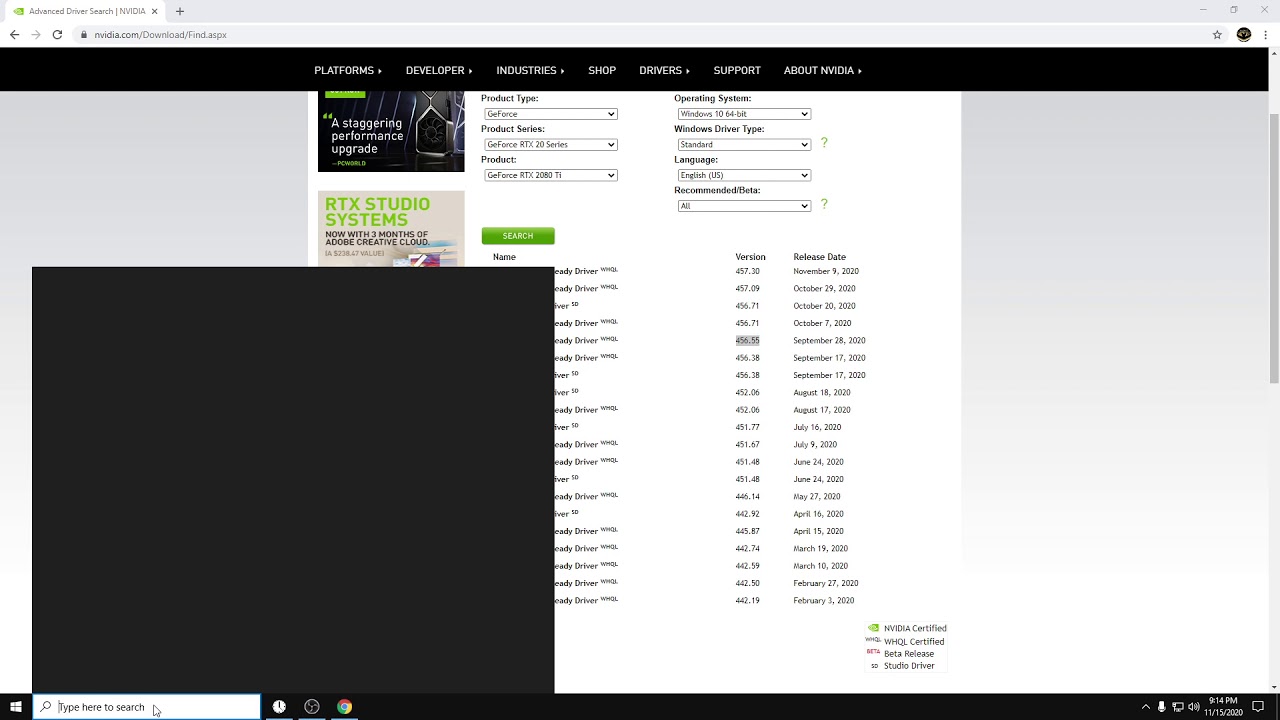Viewport: 1280px width, 720px height.
Task: Close the Advanced Driver Search tab
Action: [x=155, y=11]
